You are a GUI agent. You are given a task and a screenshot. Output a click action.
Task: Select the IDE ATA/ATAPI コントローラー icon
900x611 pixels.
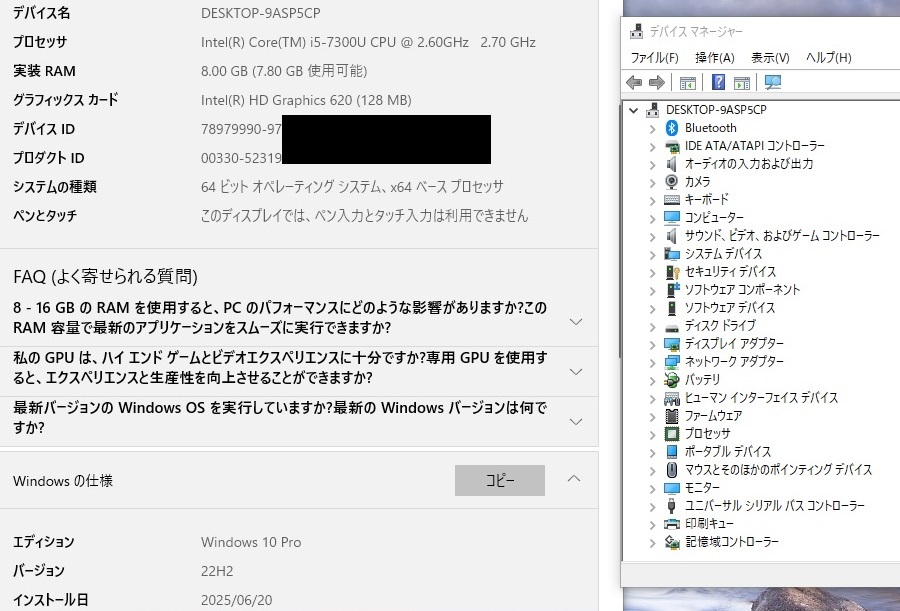pyautogui.click(x=672, y=146)
